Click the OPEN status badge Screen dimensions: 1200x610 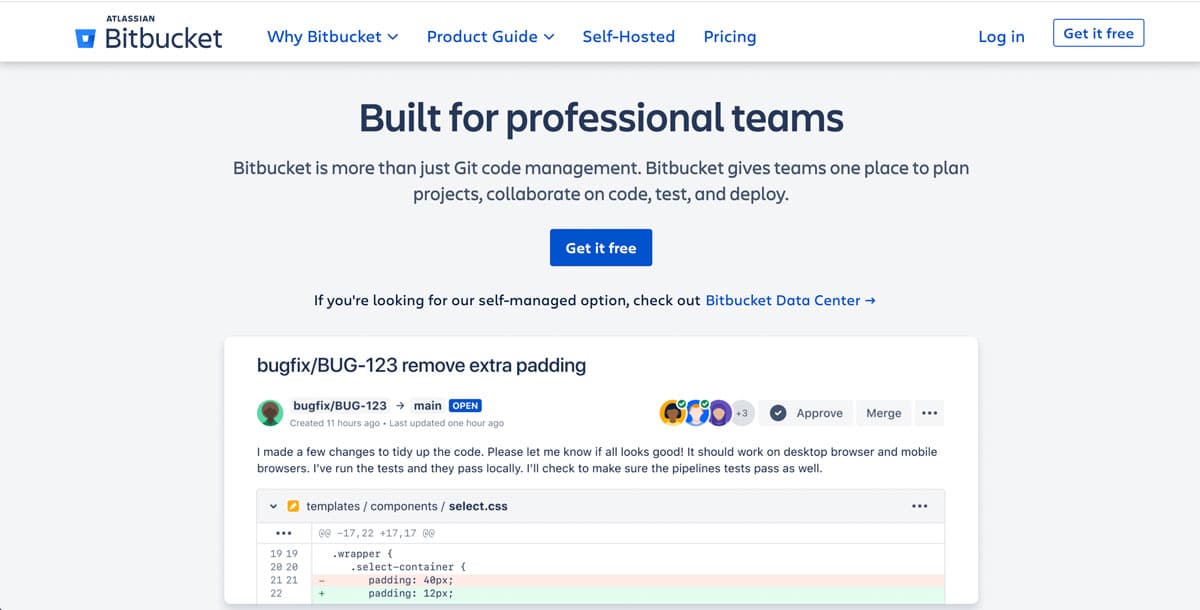coord(465,406)
